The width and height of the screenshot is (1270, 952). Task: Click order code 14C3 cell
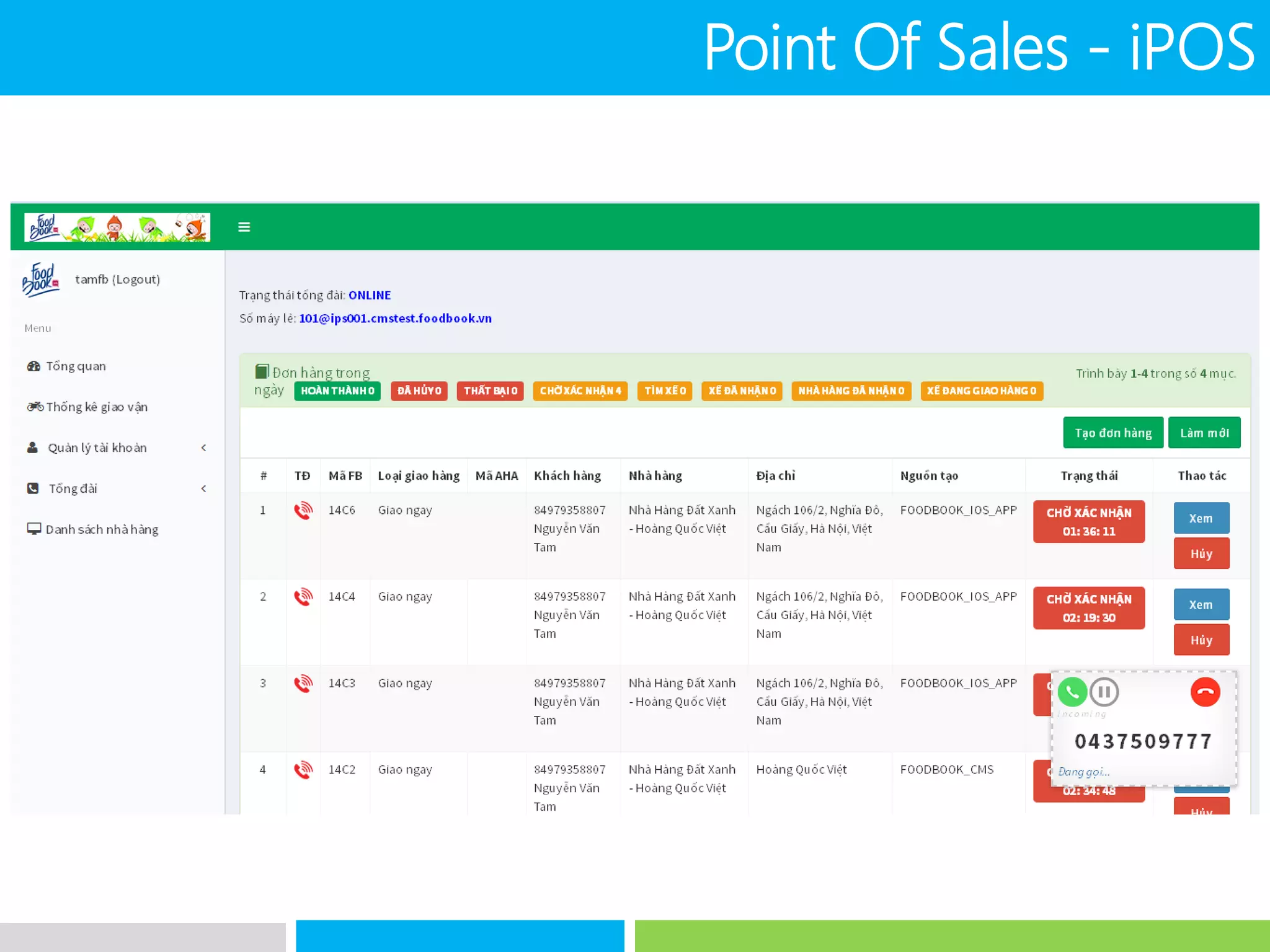(x=342, y=683)
